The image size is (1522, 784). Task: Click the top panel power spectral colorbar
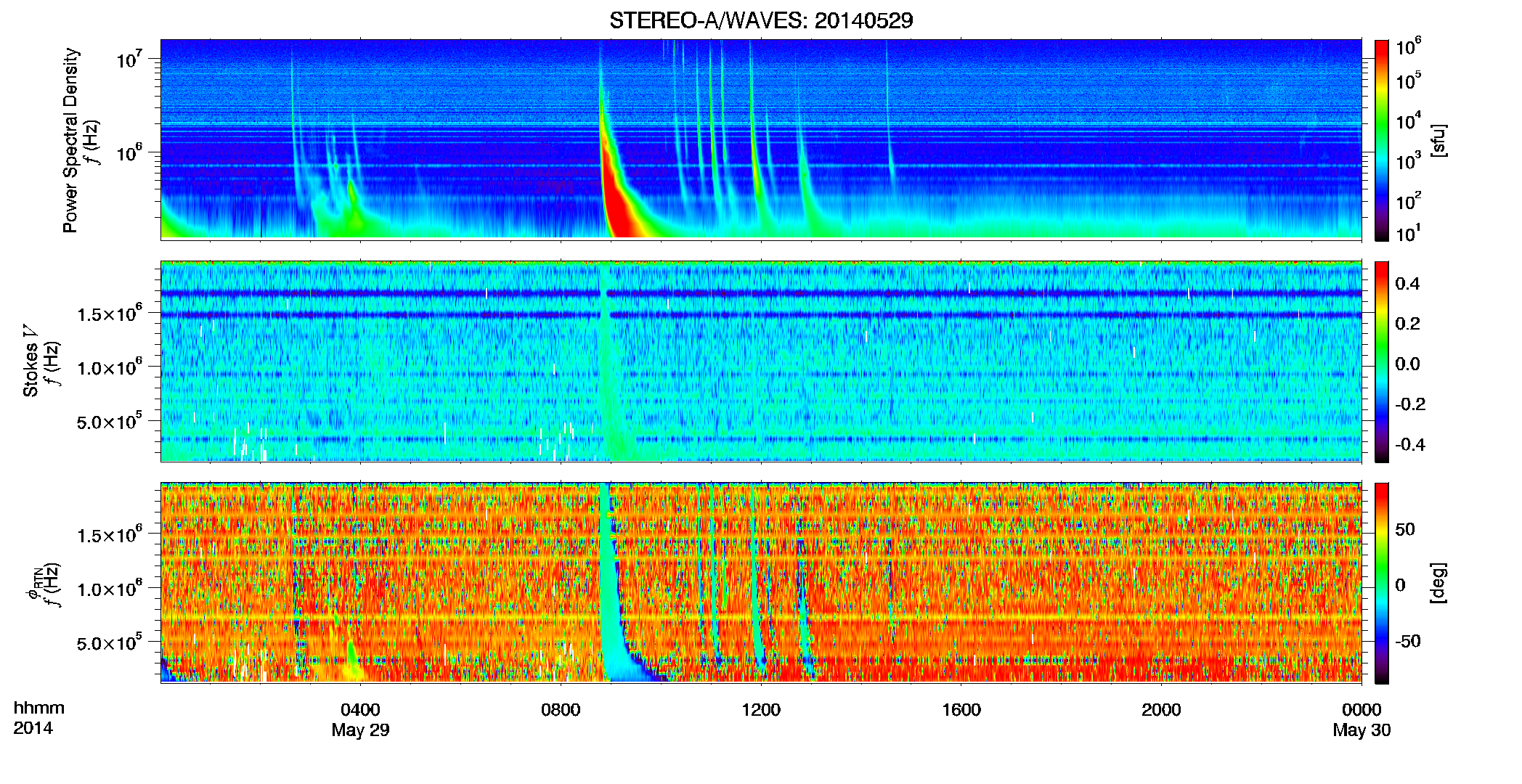click(x=1382, y=140)
